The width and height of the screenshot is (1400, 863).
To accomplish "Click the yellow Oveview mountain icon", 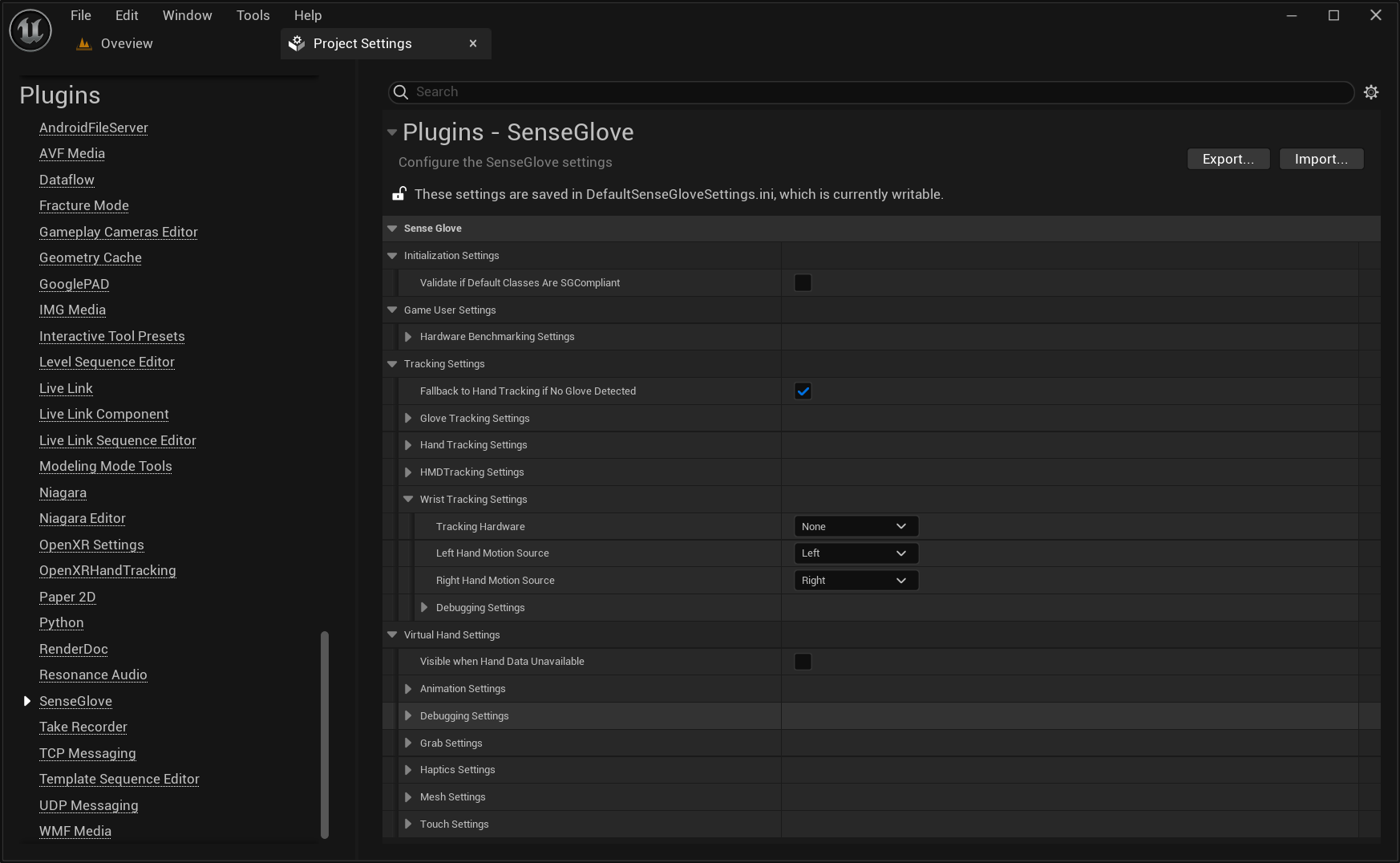I will [83, 43].
